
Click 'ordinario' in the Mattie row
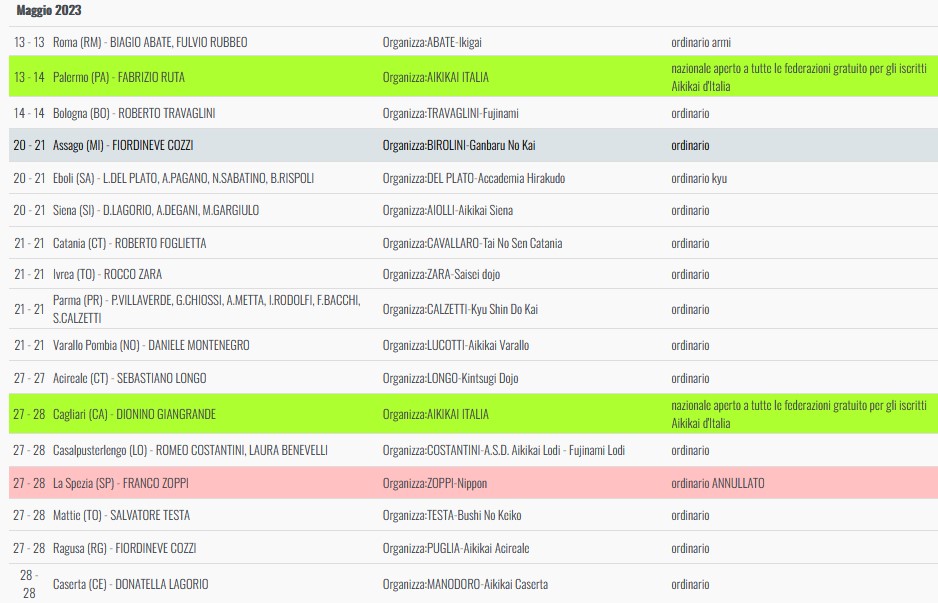[690, 515]
